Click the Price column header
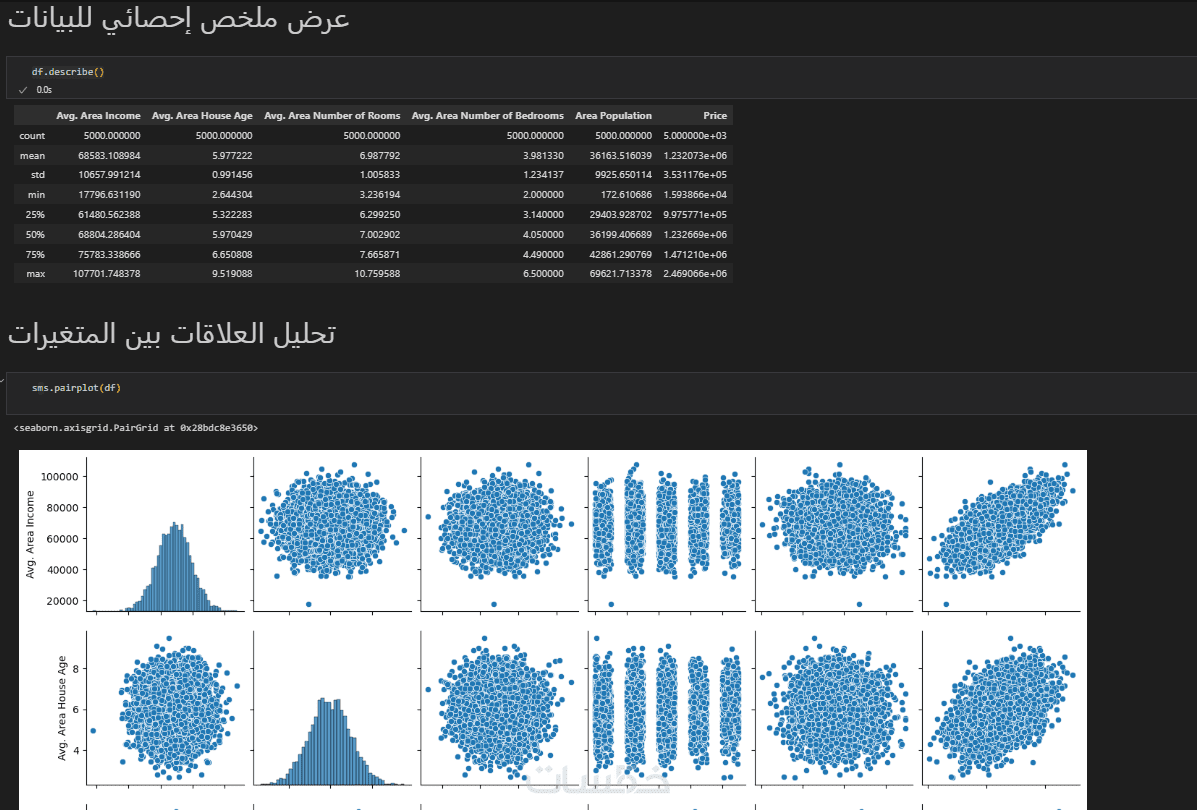Image resolution: width=1197 pixels, height=810 pixels. pos(715,116)
